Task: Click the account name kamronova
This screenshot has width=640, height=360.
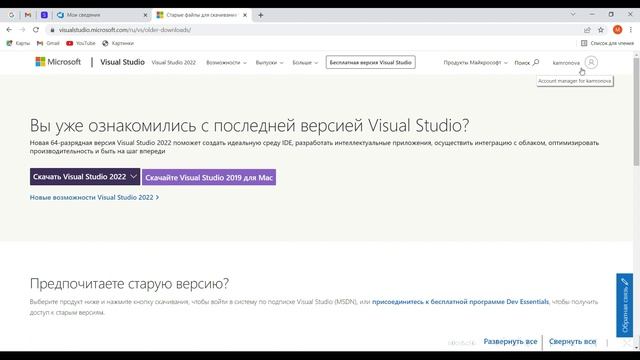Action: pyautogui.click(x=566, y=63)
